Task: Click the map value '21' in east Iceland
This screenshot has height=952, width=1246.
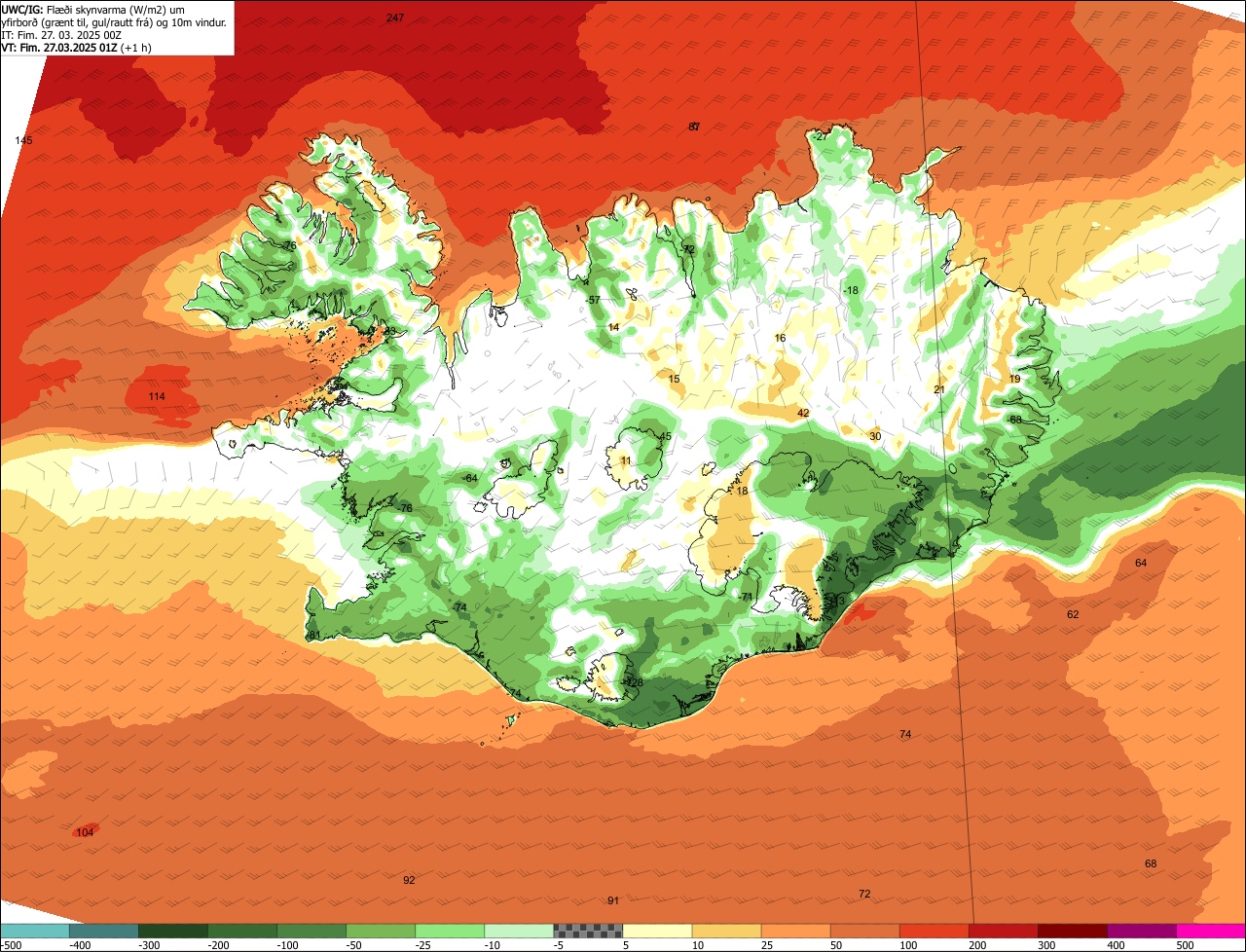Action: (x=939, y=389)
